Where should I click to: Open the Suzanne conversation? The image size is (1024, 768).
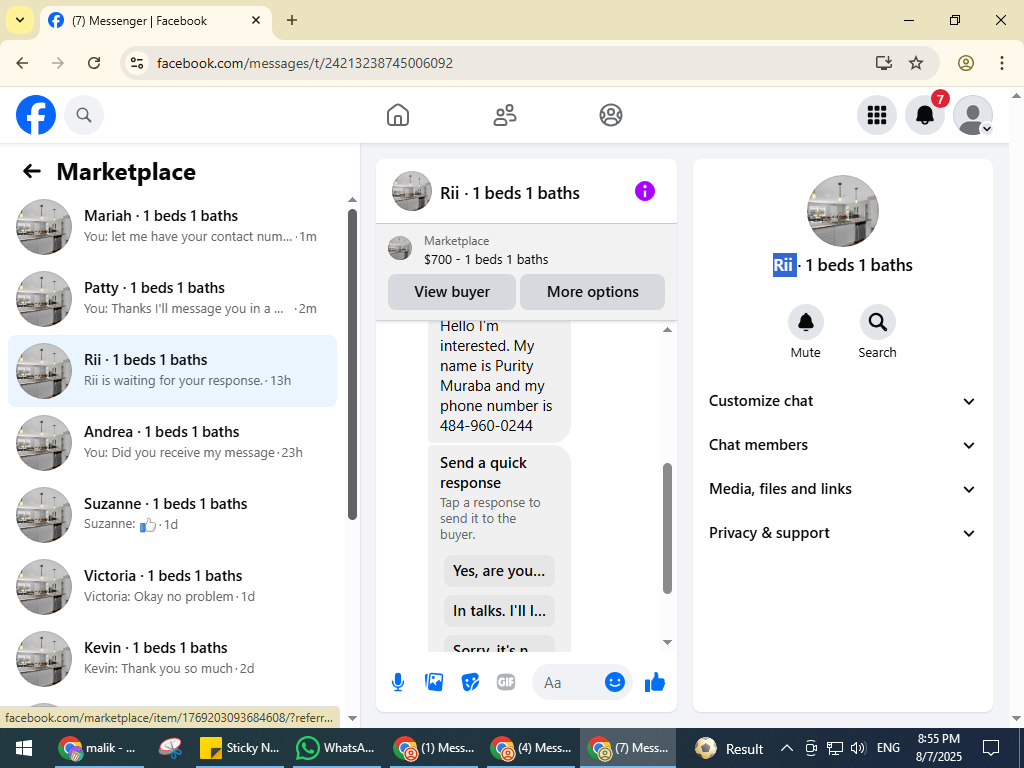(x=172, y=515)
